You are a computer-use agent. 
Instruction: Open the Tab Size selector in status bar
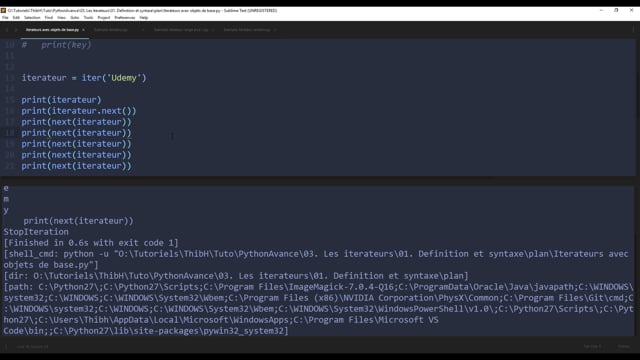click(592, 347)
